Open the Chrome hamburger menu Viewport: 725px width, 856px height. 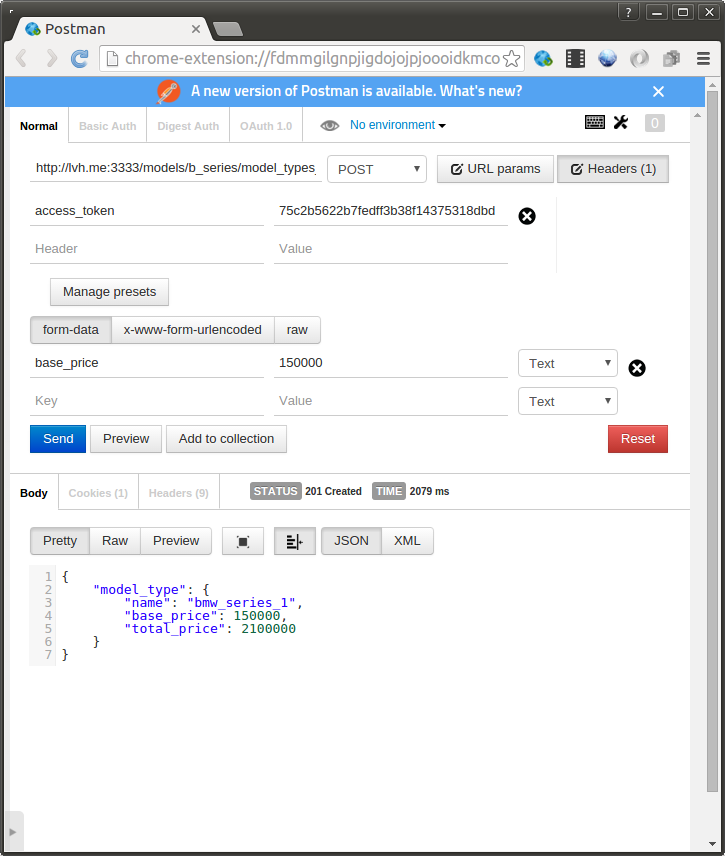[x=703, y=58]
